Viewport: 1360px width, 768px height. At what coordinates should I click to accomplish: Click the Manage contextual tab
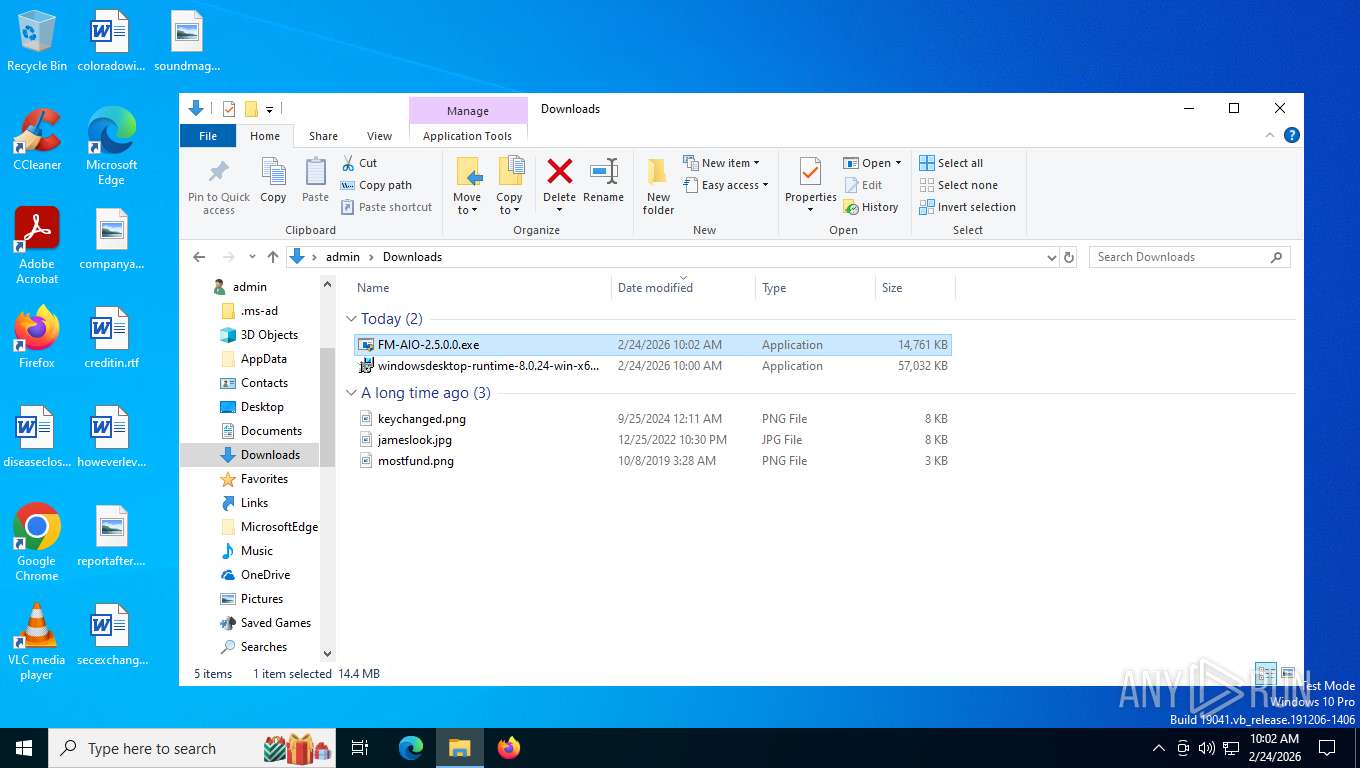tap(468, 111)
